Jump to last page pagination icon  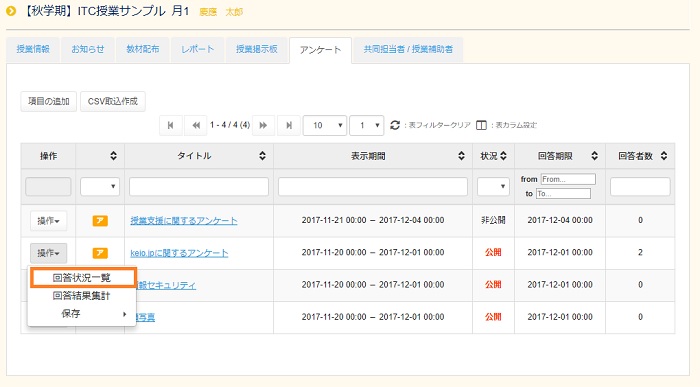point(289,125)
